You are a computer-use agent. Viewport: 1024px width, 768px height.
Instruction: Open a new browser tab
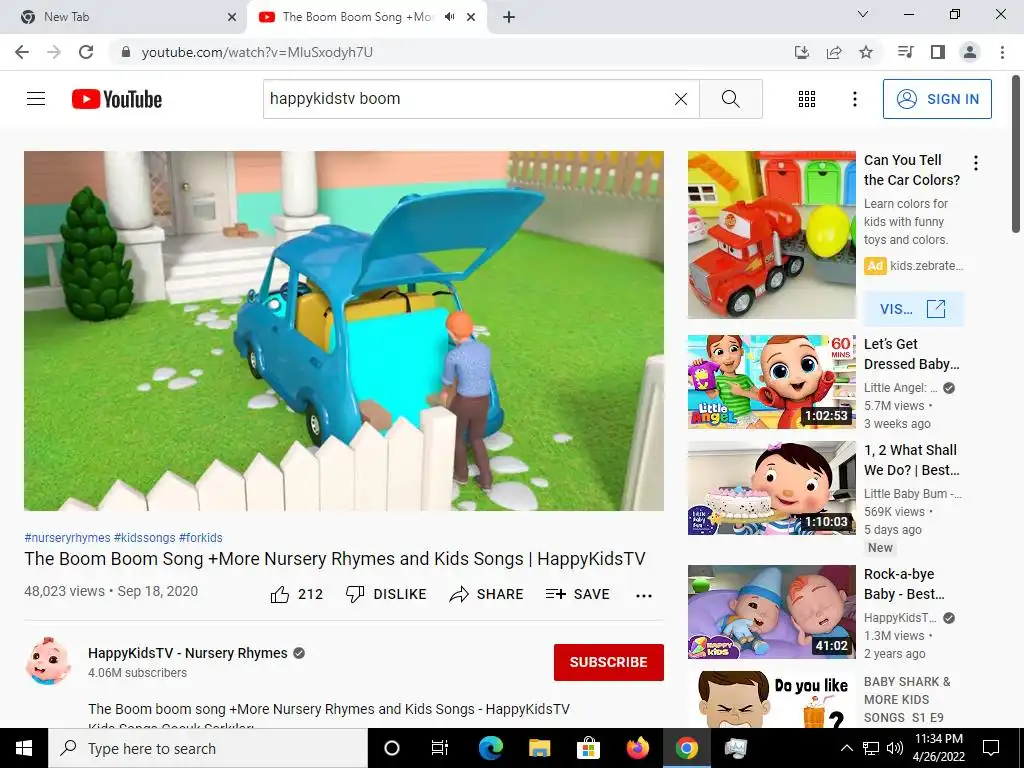tap(509, 17)
